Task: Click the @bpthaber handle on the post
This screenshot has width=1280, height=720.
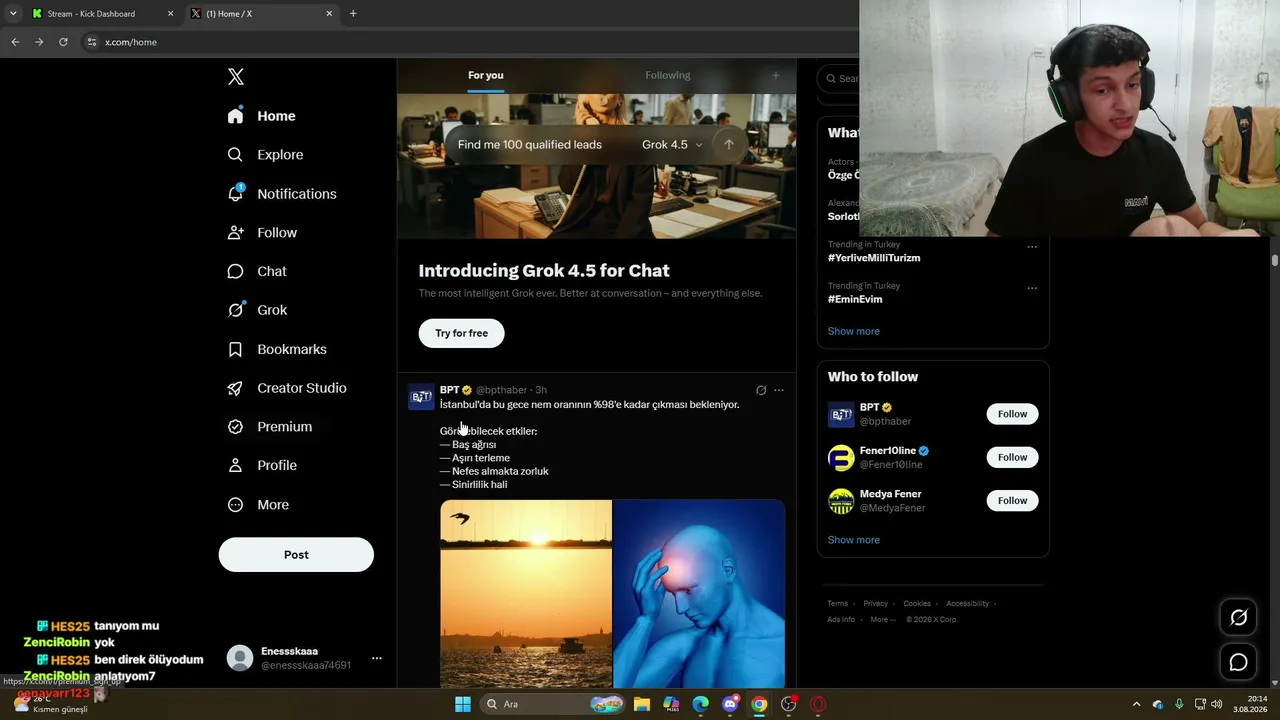Action: coord(503,390)
